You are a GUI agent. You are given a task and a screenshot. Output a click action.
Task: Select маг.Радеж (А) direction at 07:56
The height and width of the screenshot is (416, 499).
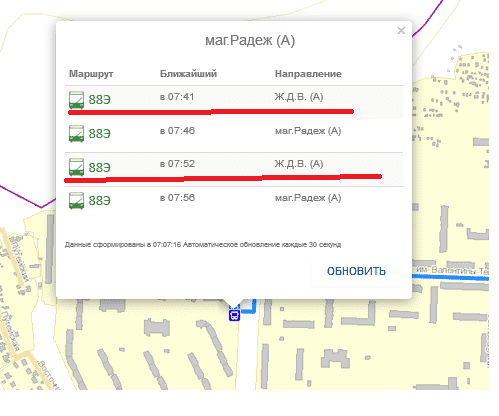(308, 198)
